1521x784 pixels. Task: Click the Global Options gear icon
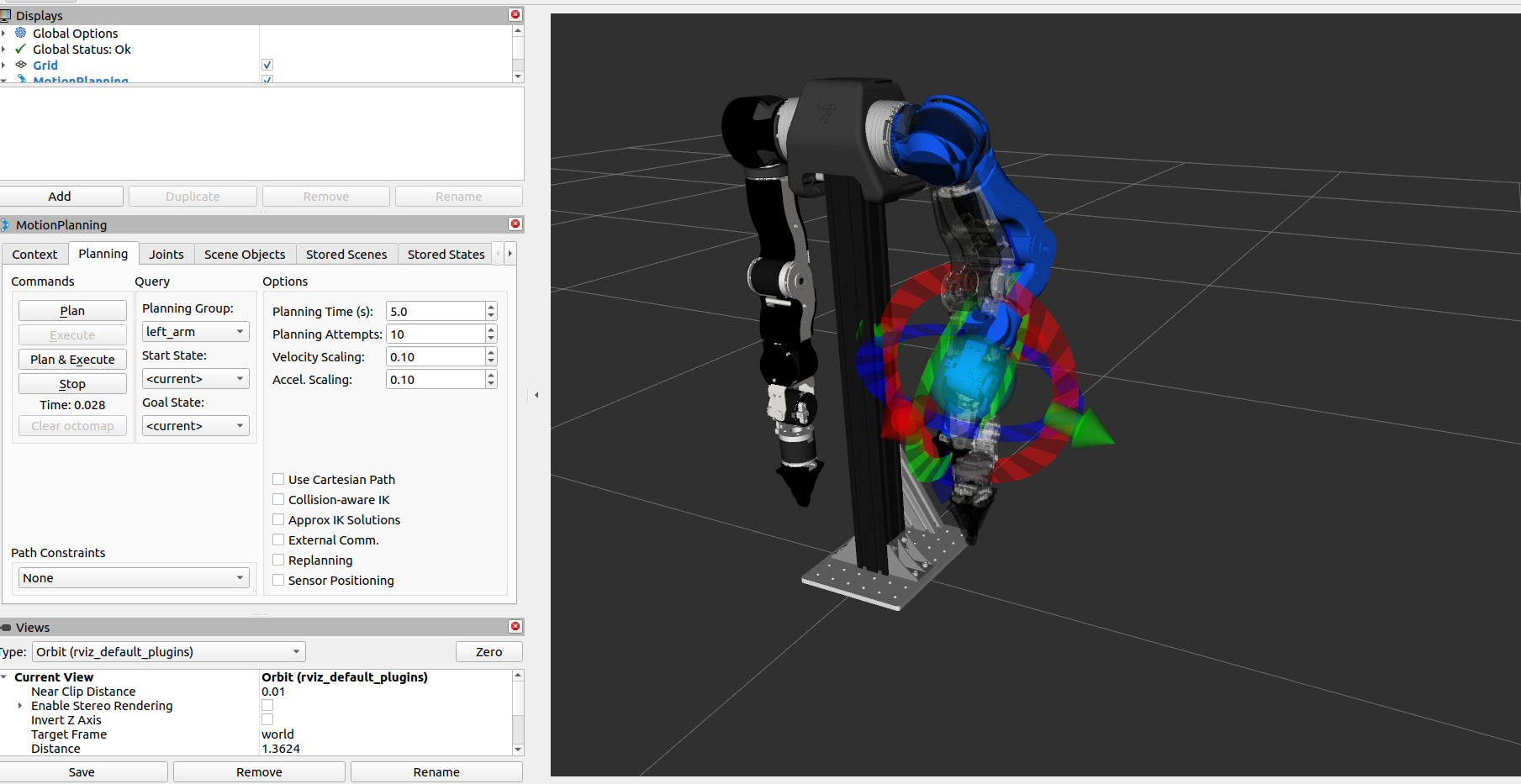21,33
